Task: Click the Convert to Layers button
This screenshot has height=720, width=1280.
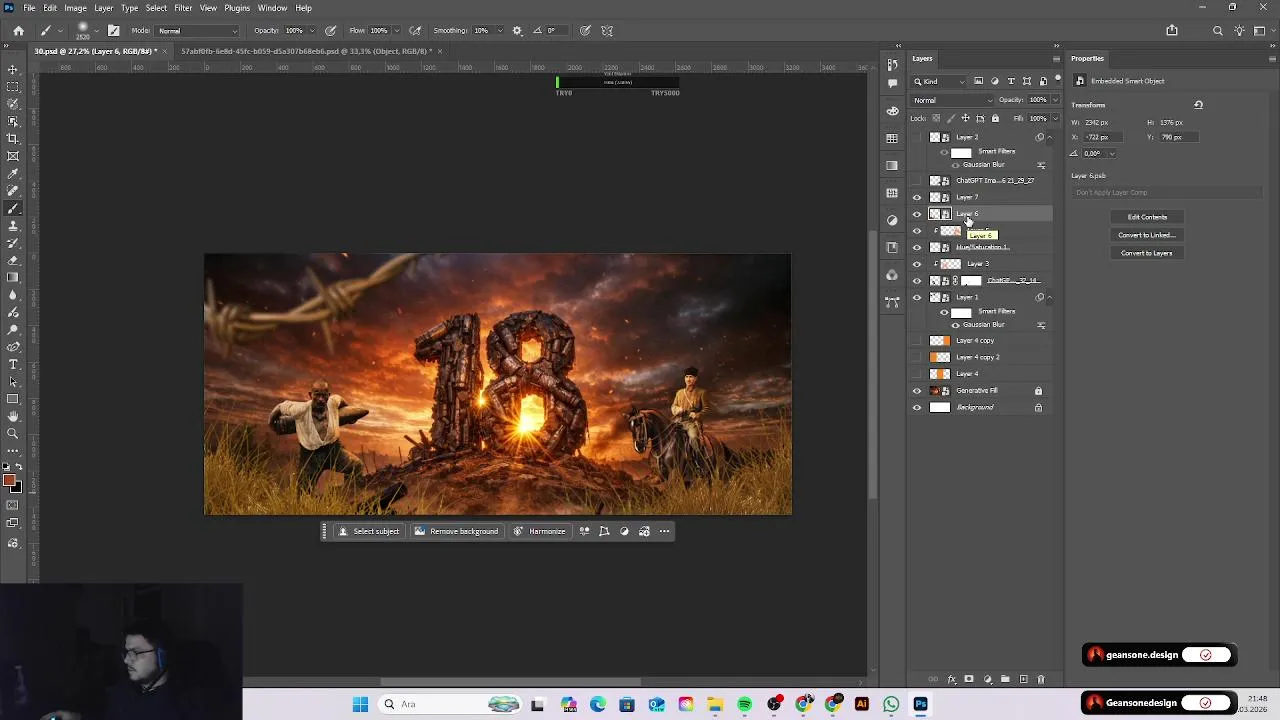Action: click(1147, 253)
